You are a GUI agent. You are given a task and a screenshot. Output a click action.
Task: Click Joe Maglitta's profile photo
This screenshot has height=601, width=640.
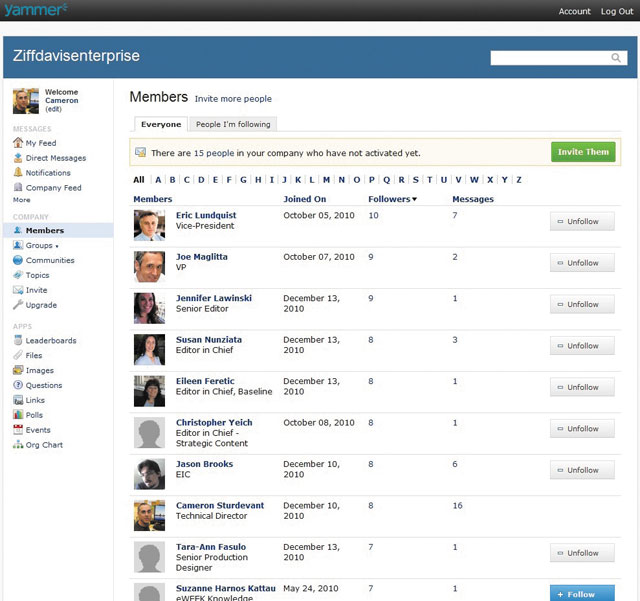coord(149,267)
